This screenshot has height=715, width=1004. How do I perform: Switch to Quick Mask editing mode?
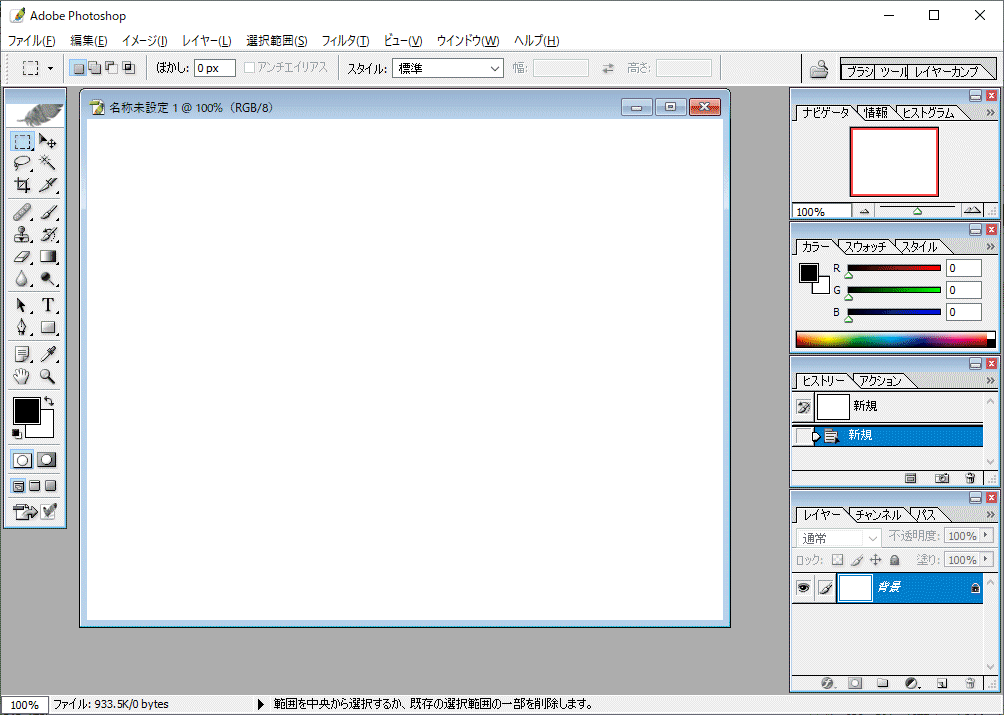(46, 460)
